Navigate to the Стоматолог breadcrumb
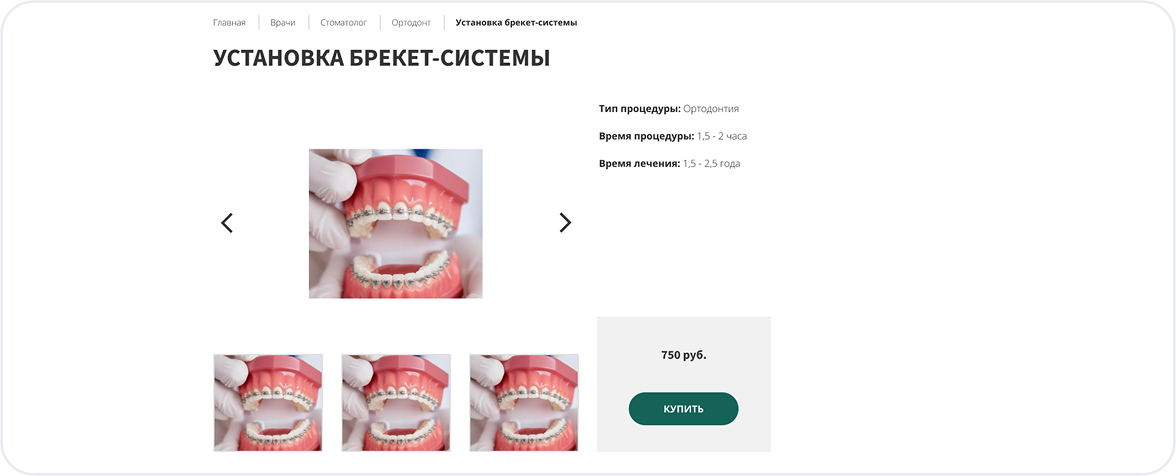The image size is (1176, 476). click(344, 22)
